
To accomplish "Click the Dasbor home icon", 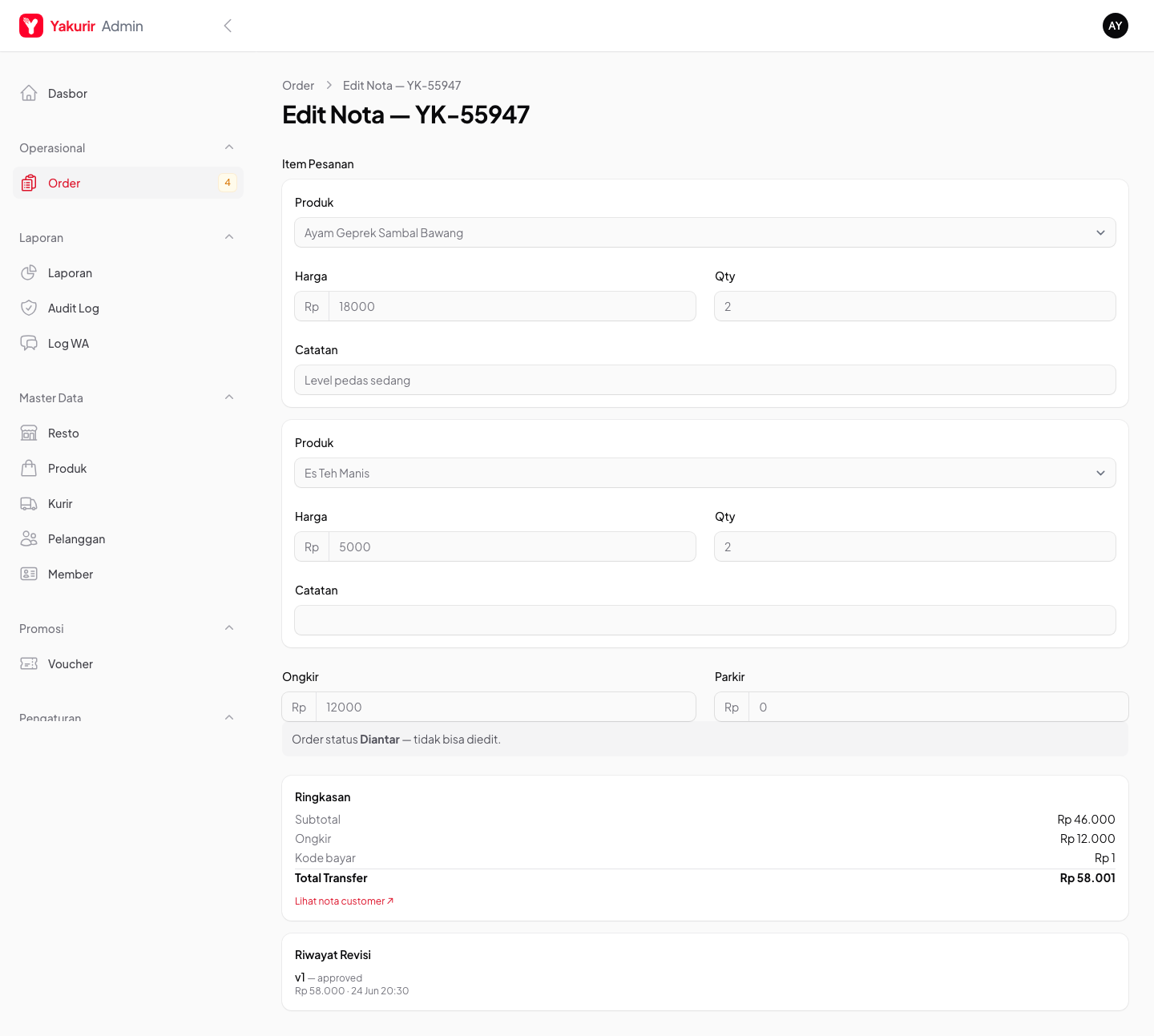I will pos(29,93).
